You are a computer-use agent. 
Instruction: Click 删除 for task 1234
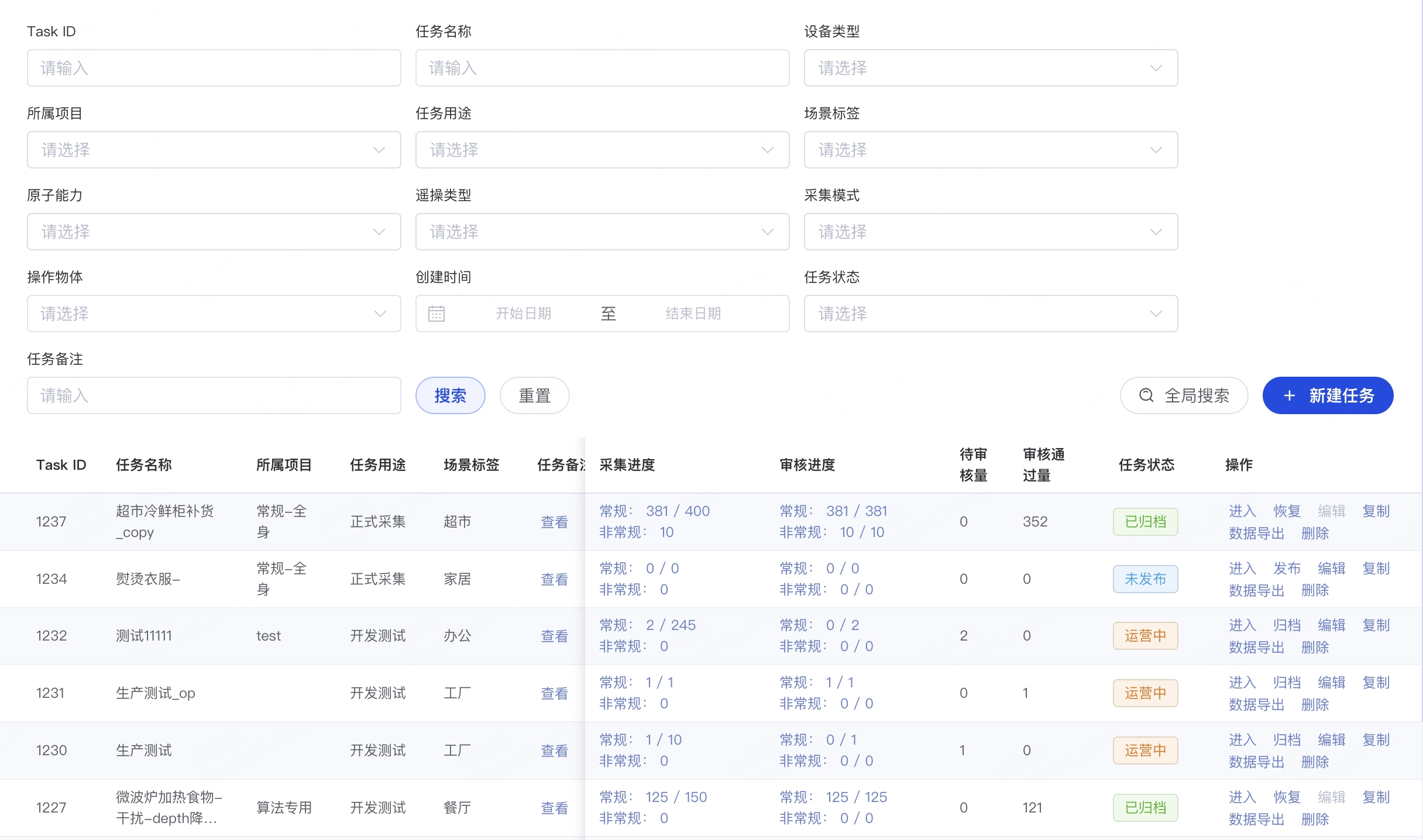click(x=1315, y=590)
